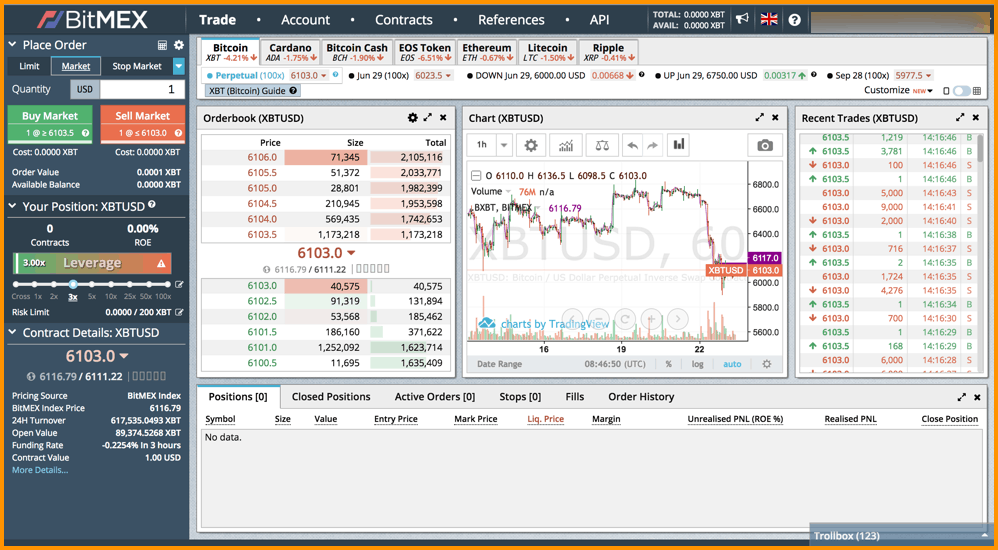
Task: Switch to Order History tab
Action: tap(641, 397)
